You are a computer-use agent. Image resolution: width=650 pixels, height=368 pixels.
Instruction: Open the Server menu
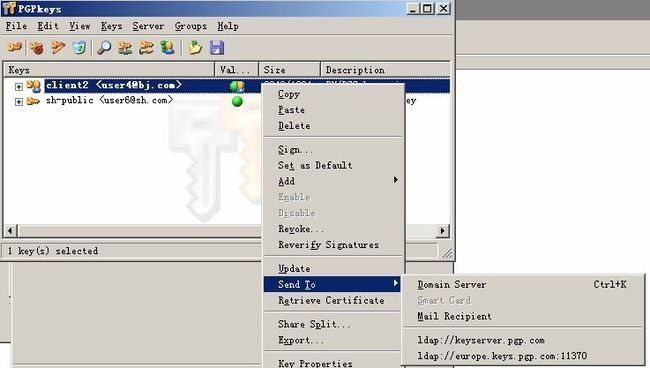pos(148,26)
